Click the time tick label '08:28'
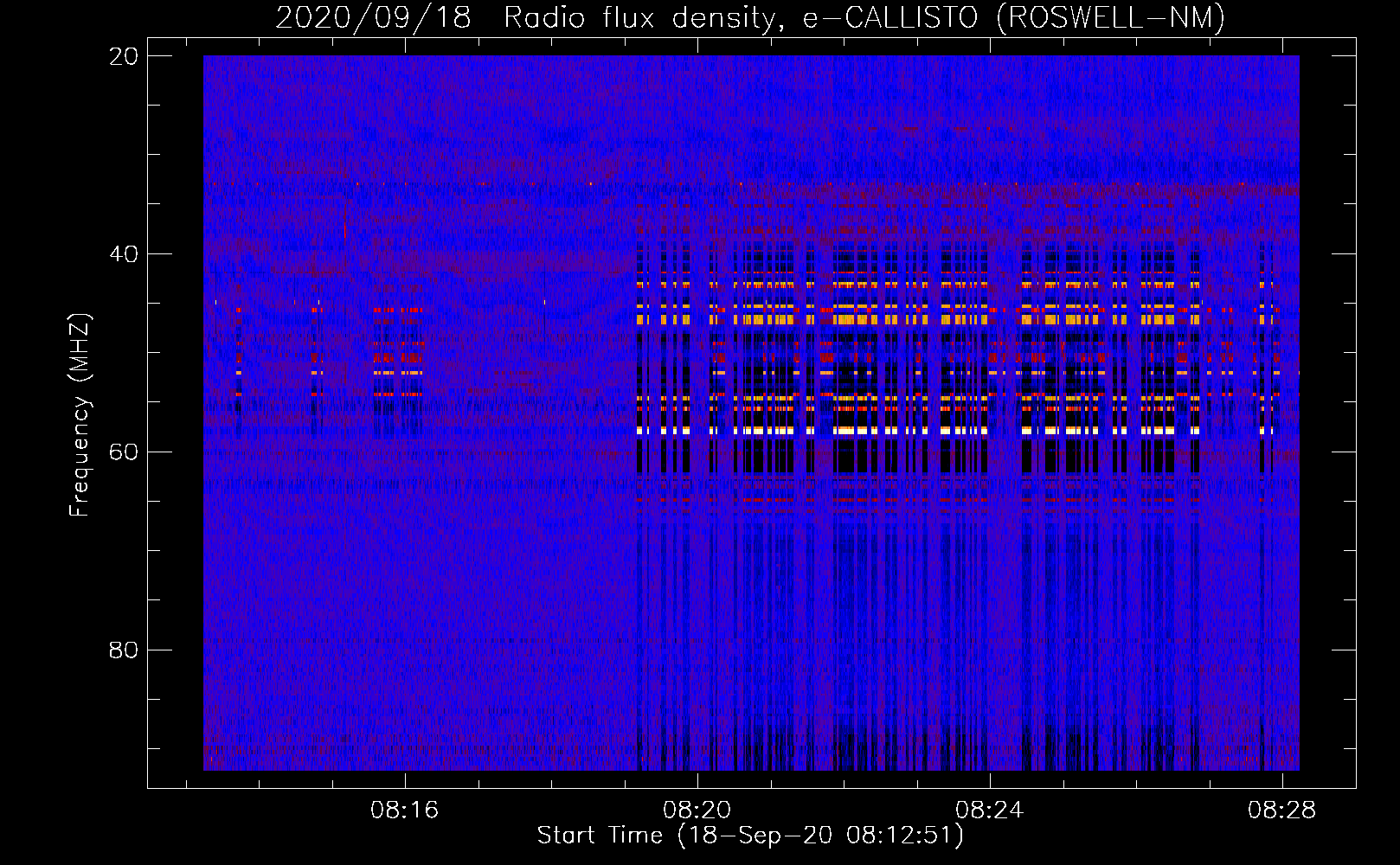 1282,810
